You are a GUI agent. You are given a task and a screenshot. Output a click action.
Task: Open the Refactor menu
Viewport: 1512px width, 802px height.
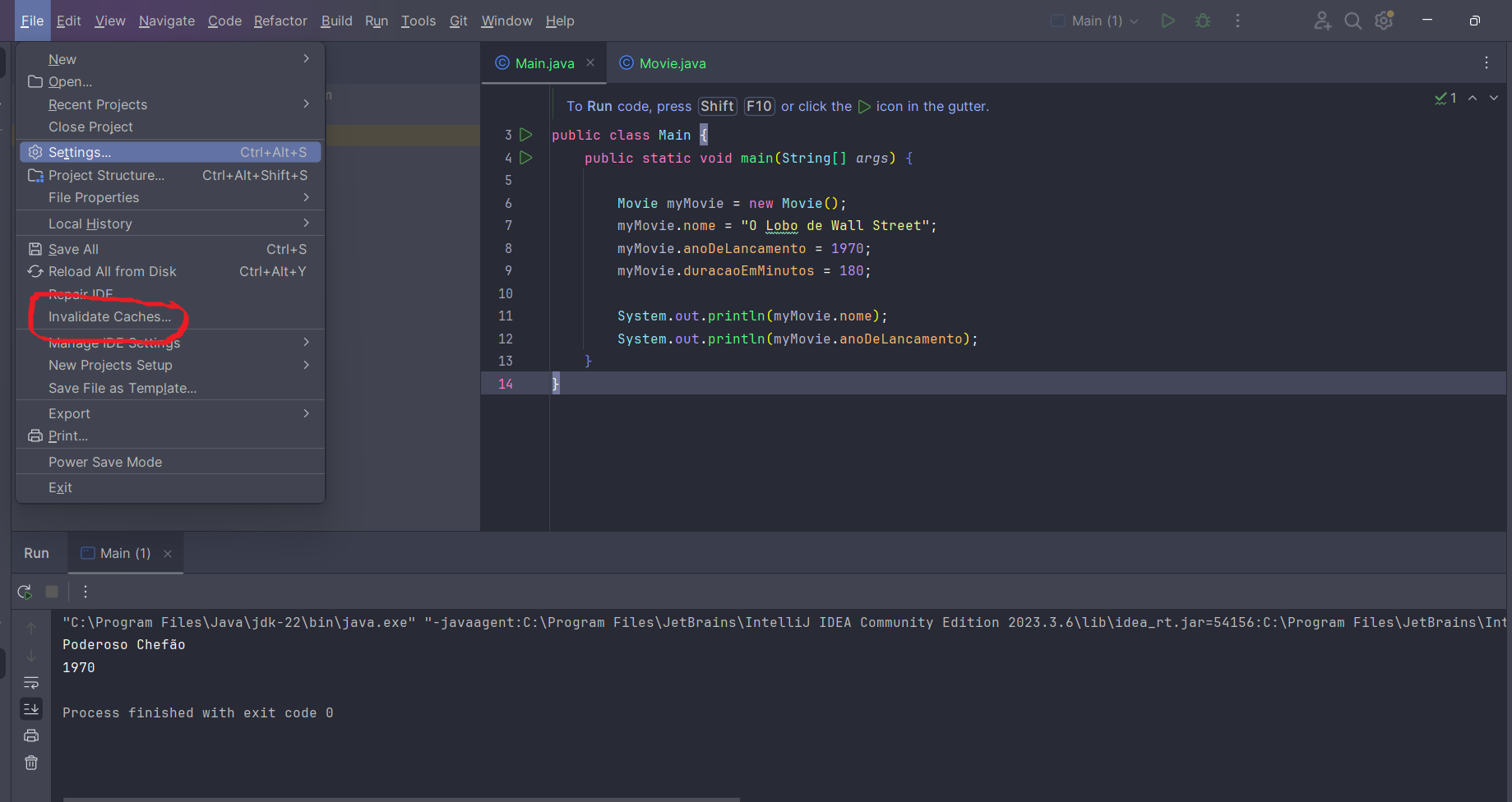(280, 21)
